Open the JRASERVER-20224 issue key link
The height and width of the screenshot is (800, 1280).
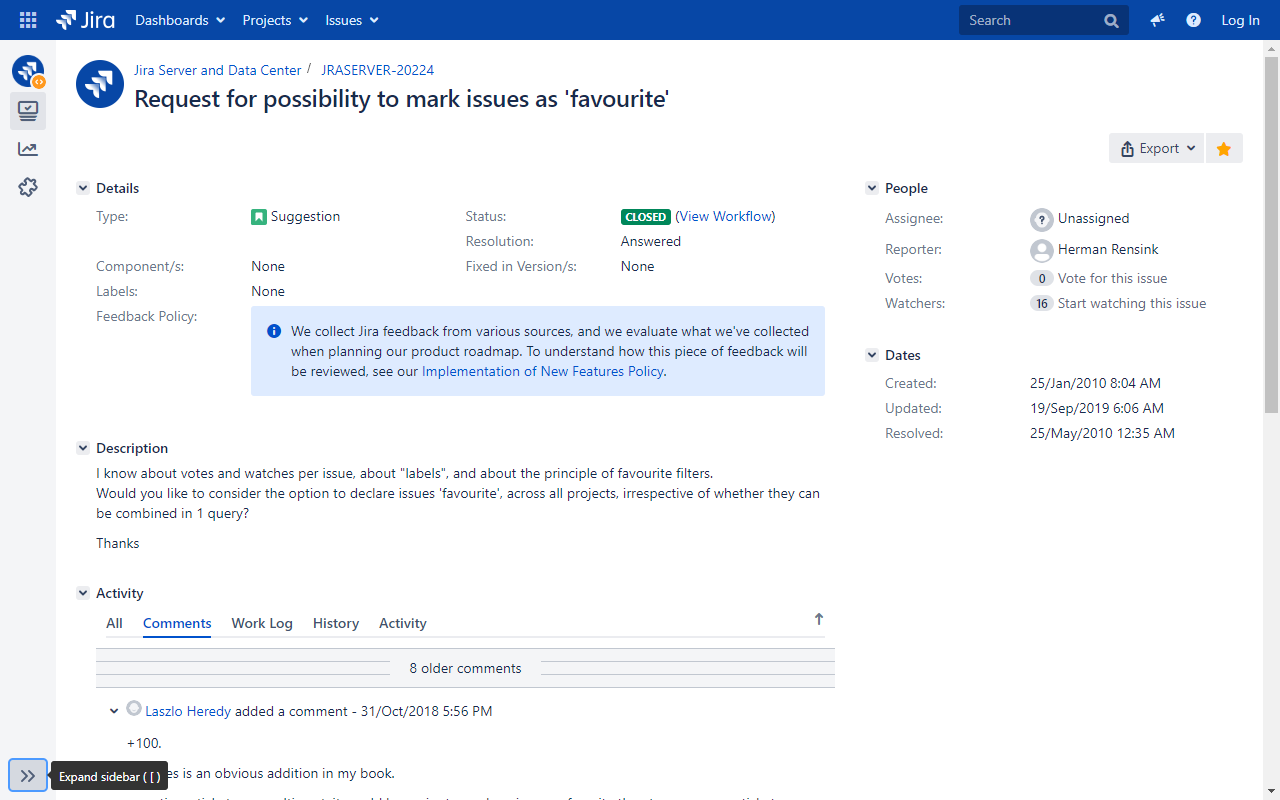377,70
